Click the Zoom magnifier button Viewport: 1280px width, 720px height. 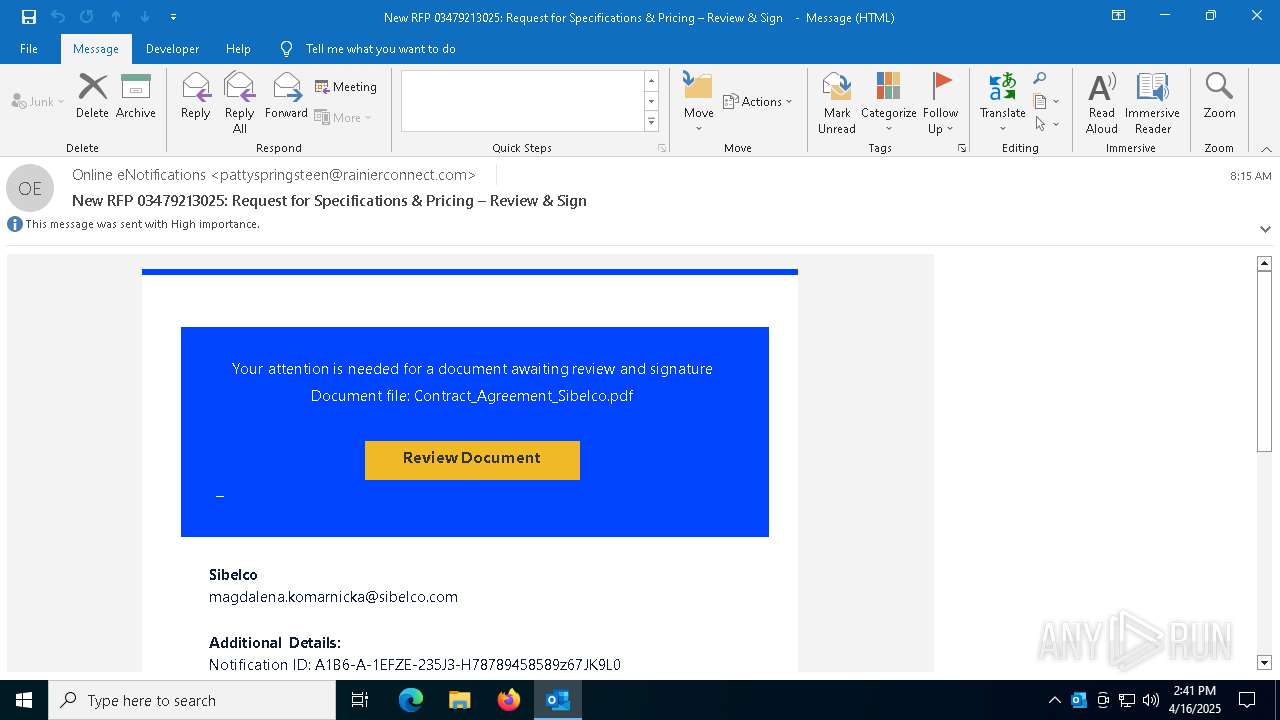(1219, 95)
